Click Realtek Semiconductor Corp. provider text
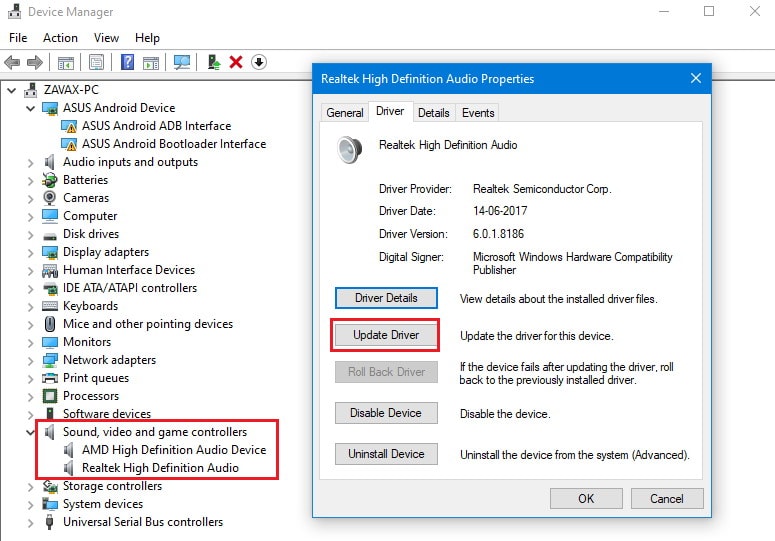775x541 pixels. [x=542, y=189]
